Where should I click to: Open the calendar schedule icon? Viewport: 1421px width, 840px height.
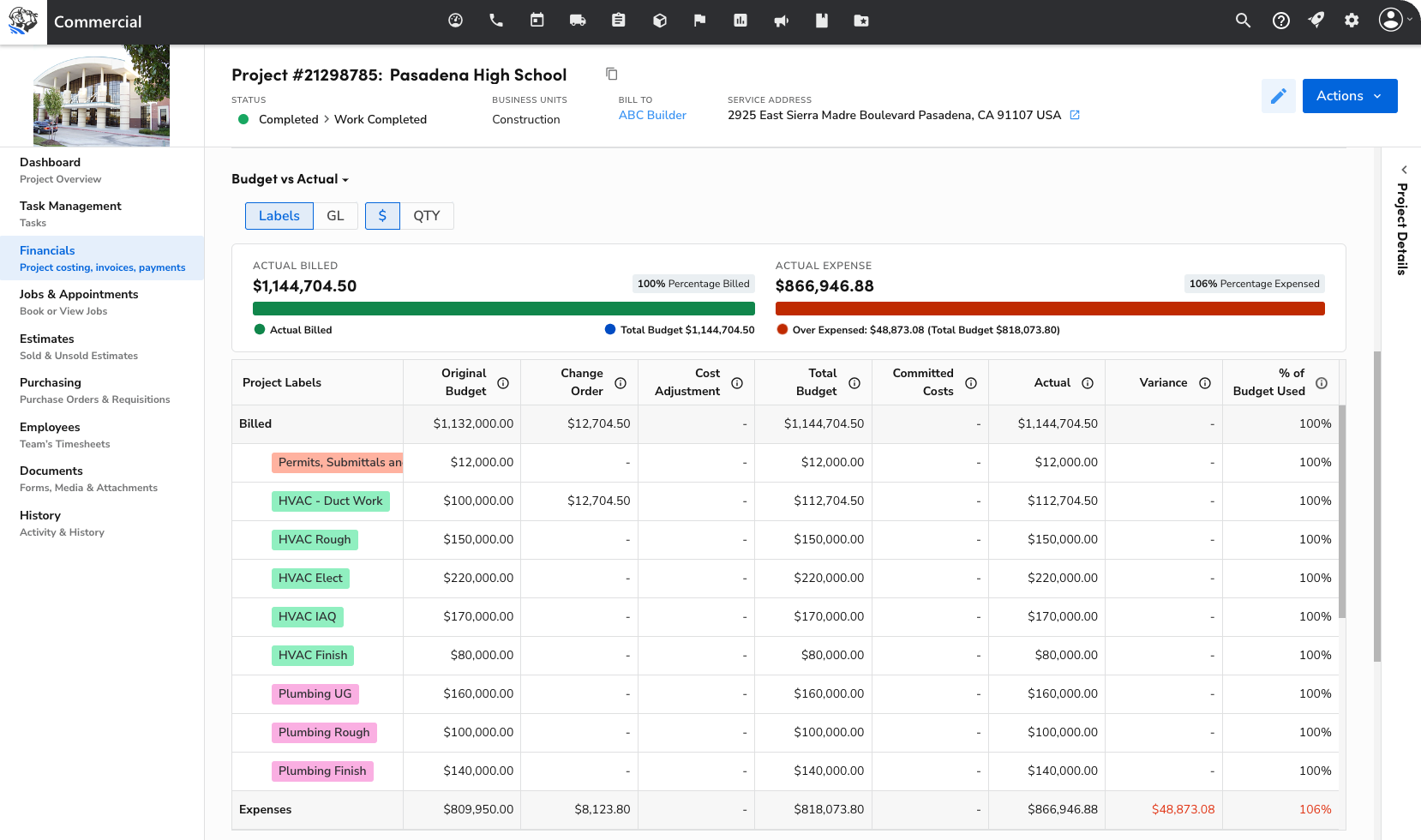point(537,20)
